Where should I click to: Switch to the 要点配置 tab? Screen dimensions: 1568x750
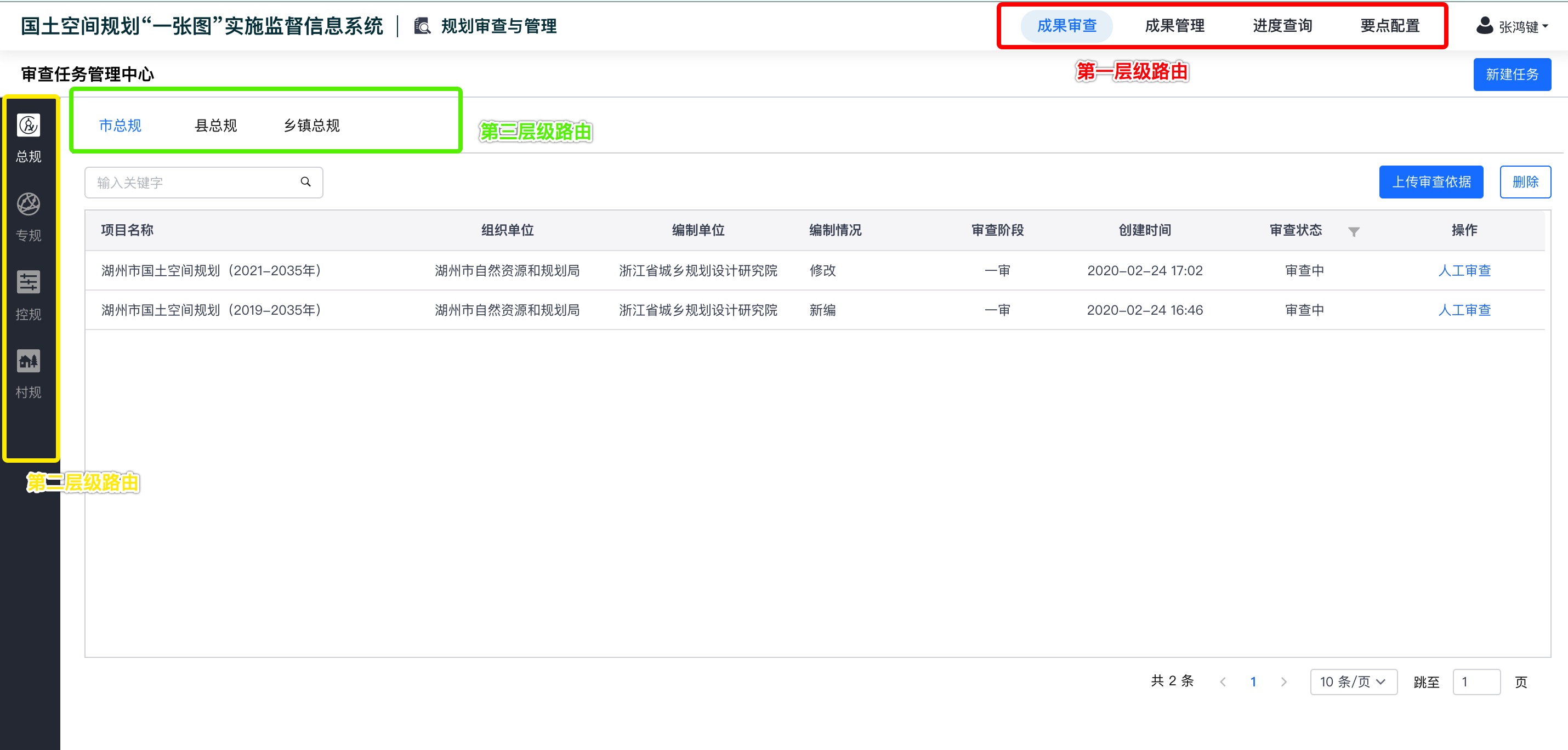click(x=1390, y=26)
